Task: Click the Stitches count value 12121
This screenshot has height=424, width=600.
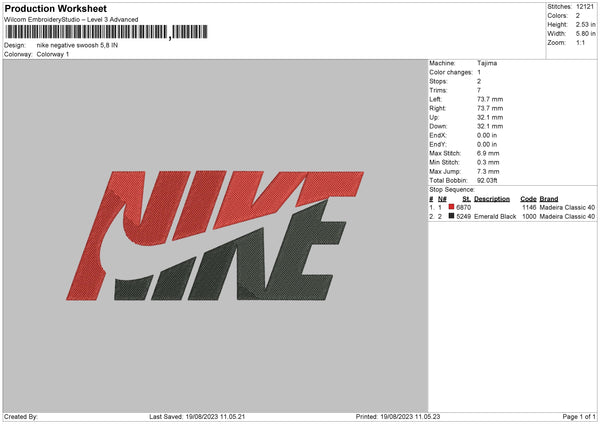Action: 585,7
